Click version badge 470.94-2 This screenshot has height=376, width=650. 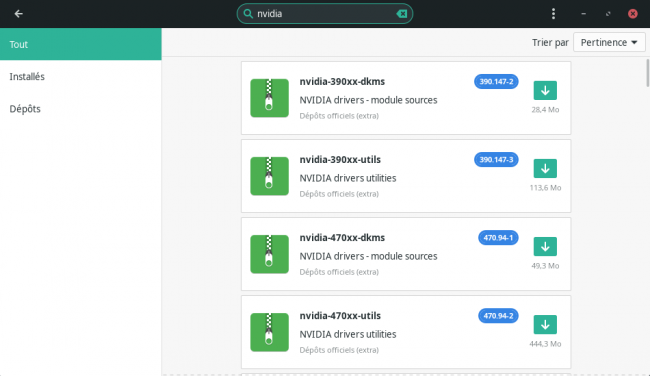point(498,315)
